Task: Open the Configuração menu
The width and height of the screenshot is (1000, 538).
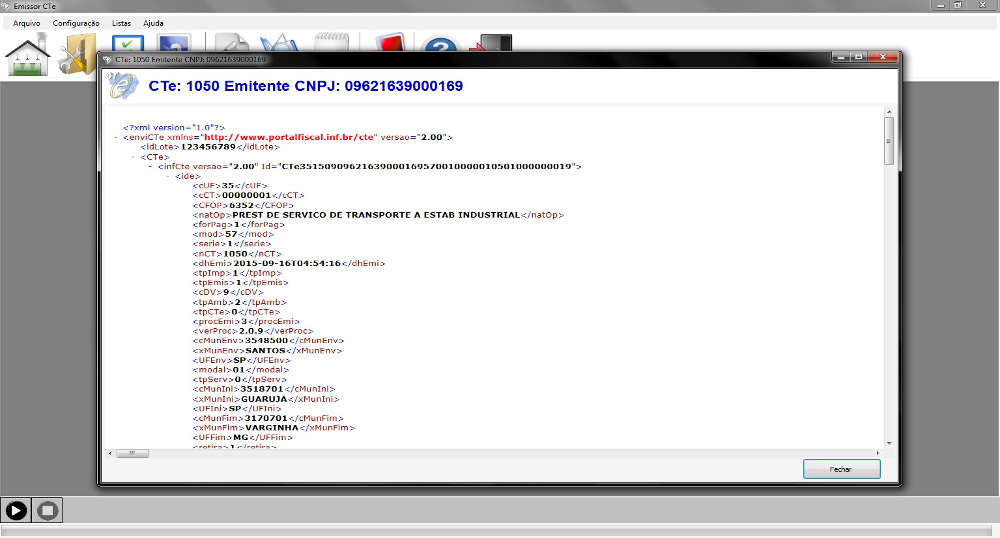Action: 76,22
